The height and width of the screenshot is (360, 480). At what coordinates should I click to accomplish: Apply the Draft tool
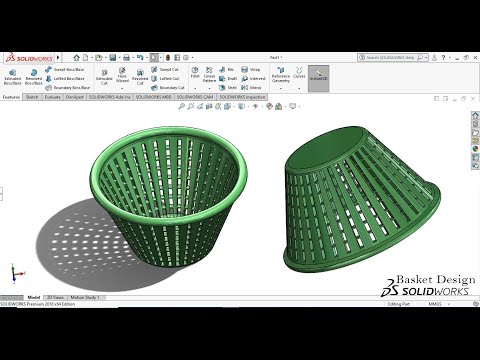pos(228,78)
